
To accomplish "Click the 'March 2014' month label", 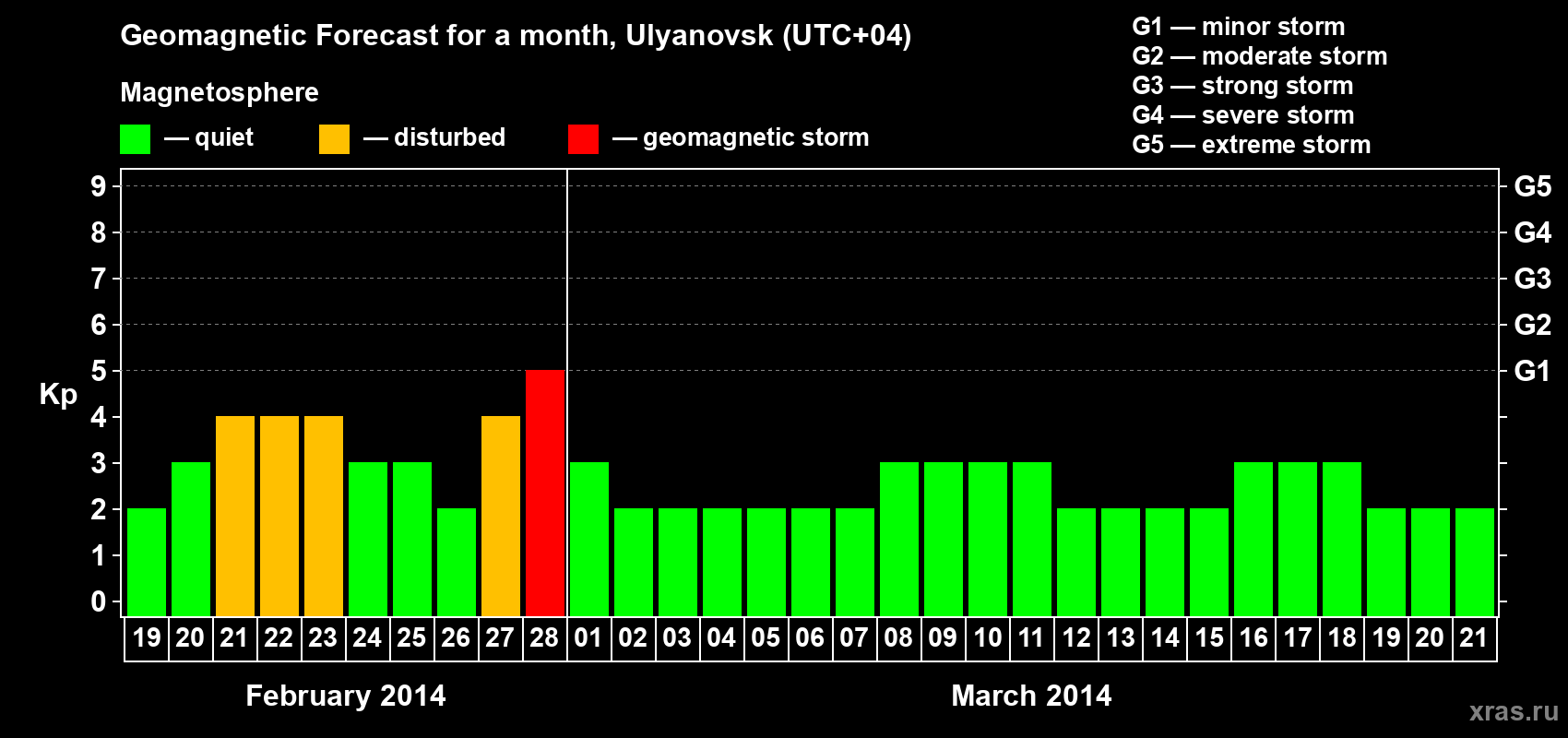I will 1031,696.
